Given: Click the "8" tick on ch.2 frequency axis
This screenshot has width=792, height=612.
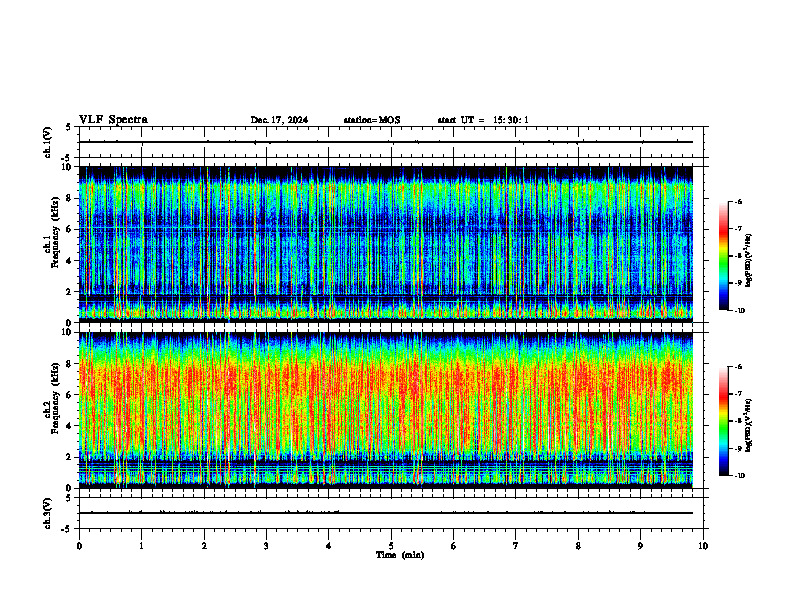Looking at the screenshot, I should click(x=70, y=364).
